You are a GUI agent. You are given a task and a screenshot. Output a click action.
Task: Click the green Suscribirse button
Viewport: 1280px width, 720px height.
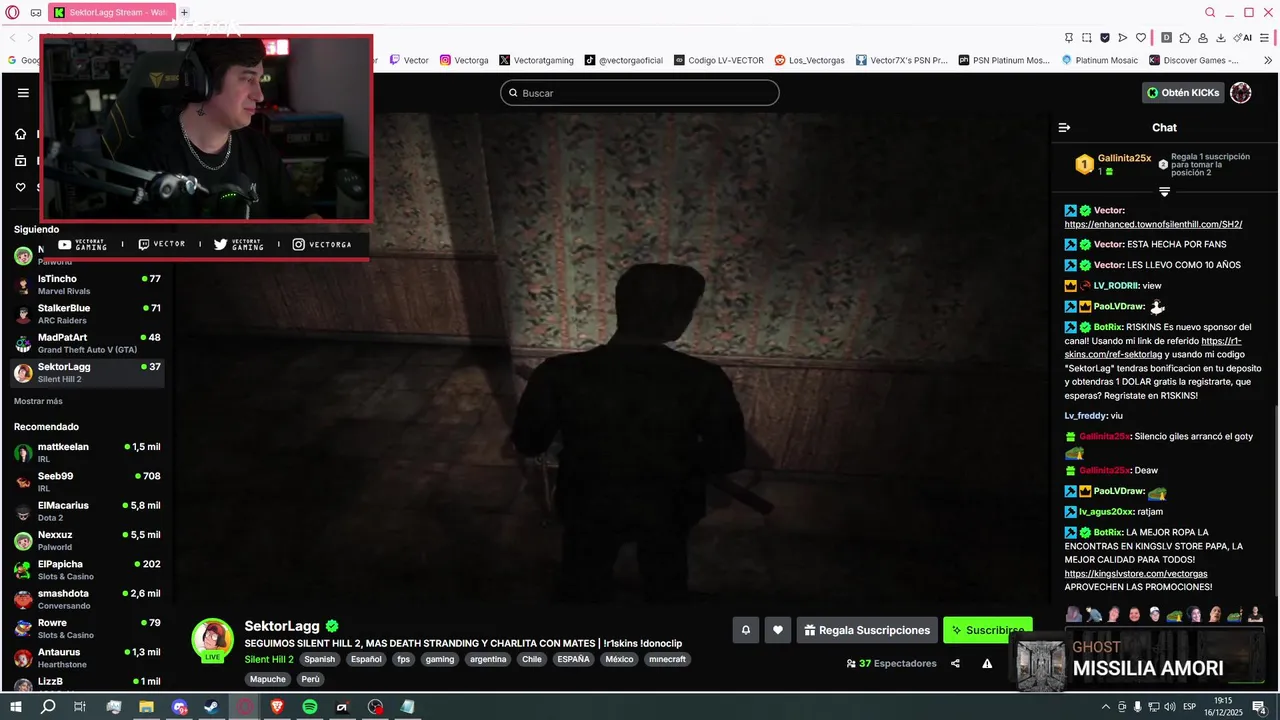pyautogui.click(x=987, y=630)
